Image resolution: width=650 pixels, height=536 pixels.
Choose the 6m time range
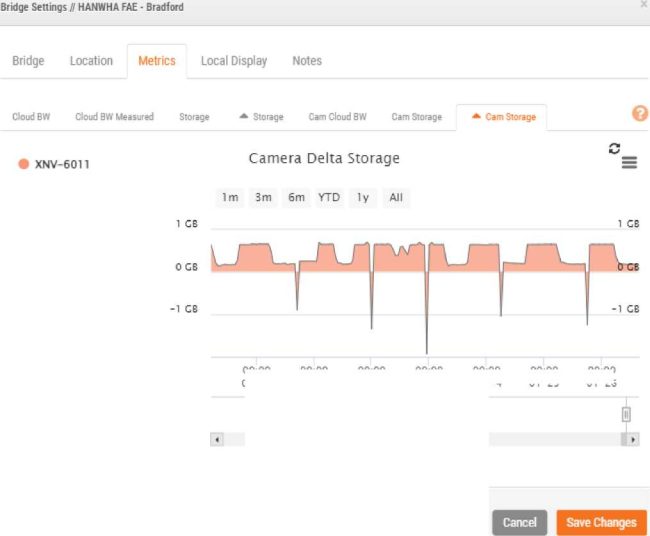click(296, 197)
